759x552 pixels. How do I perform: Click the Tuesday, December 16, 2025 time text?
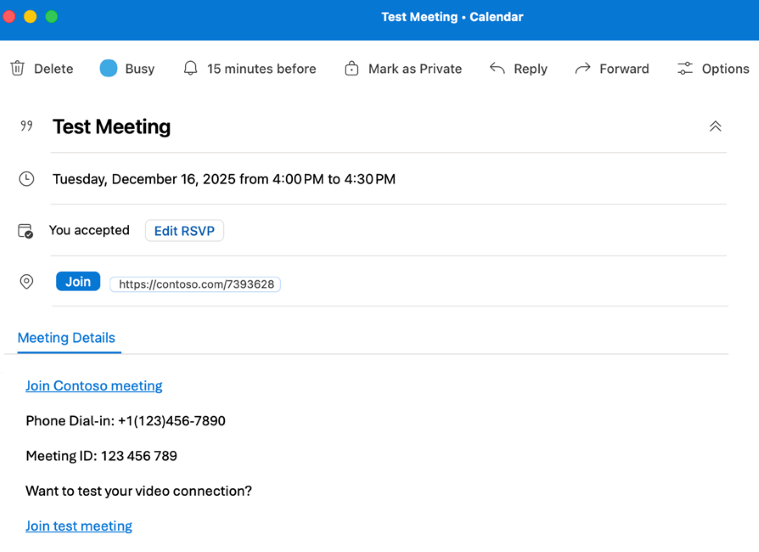coord(224,179)
